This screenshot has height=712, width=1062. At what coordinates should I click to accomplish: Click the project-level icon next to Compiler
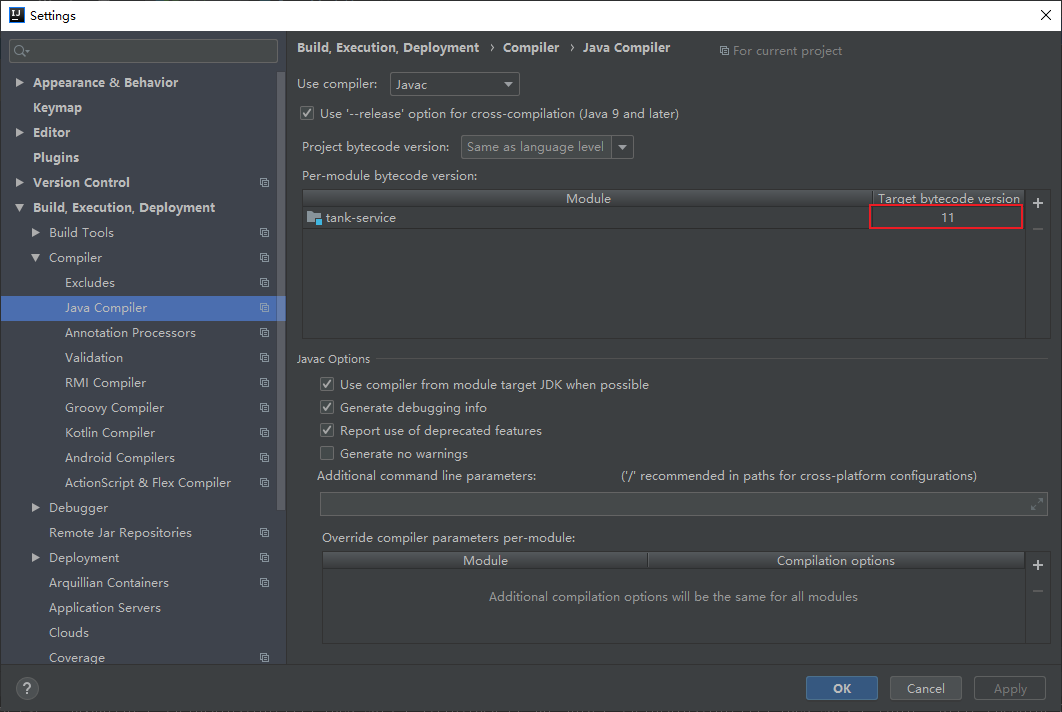click(x=264, y=257)
